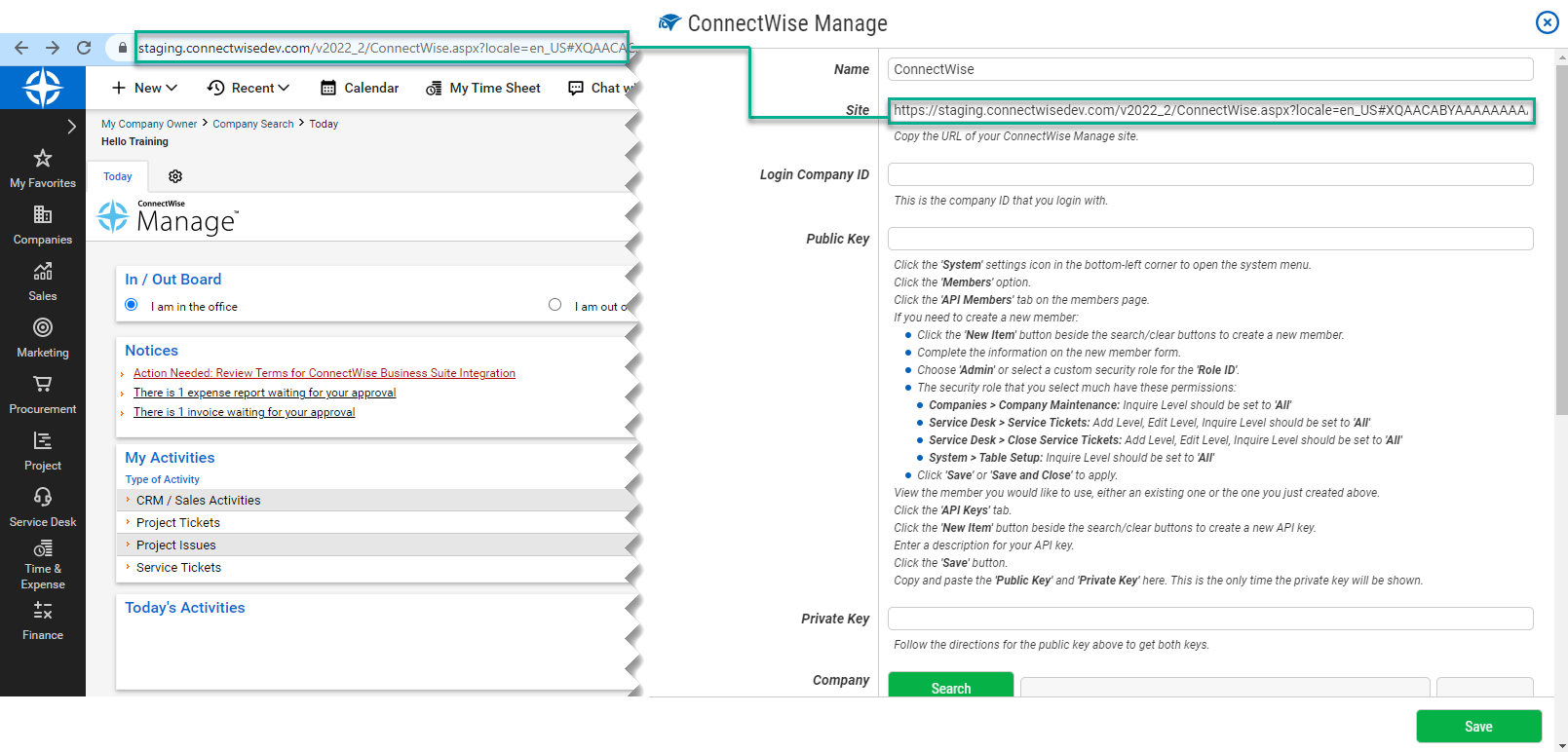Open the New dropdown menu
The image size is (1568, 752).
click(144, 88)
